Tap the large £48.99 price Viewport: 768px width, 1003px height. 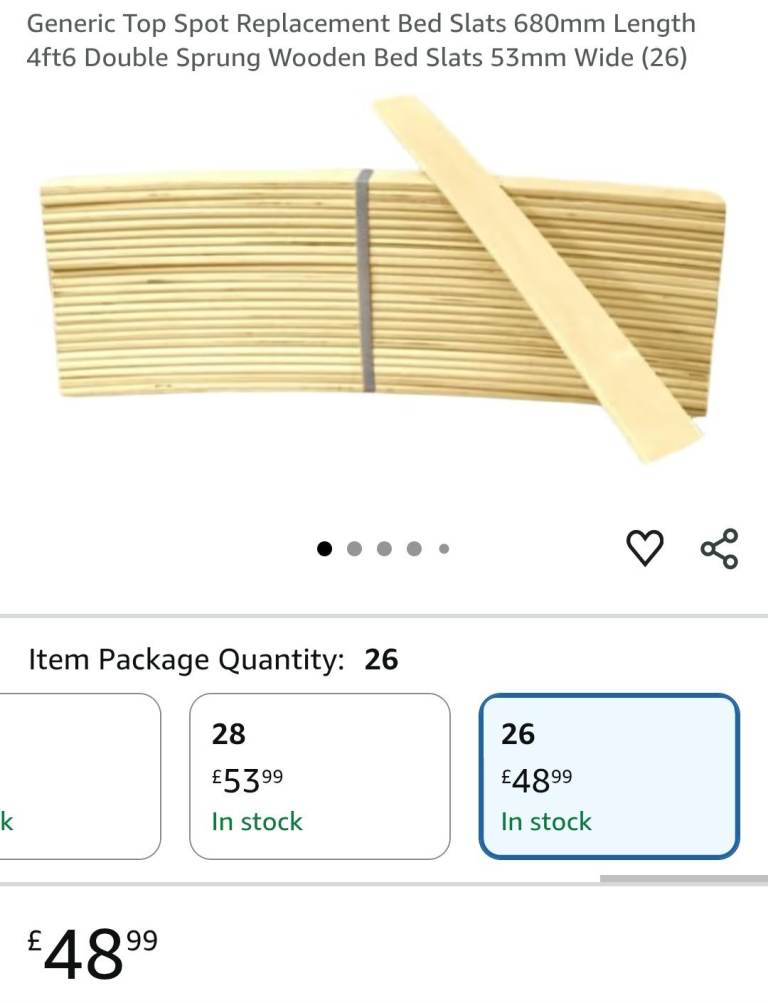point(92,954)
